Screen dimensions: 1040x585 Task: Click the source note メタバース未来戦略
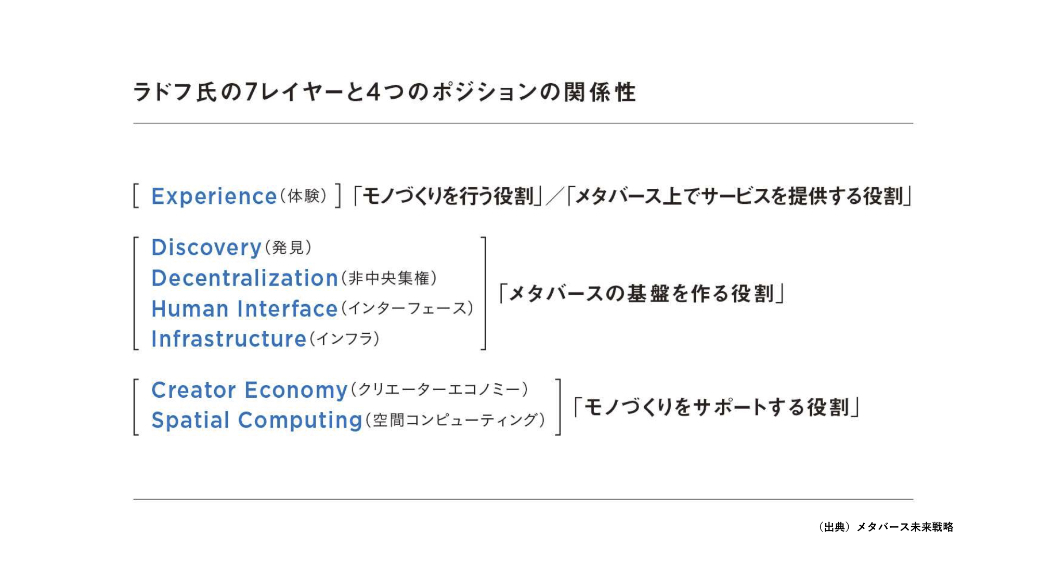tap(905, 527)
